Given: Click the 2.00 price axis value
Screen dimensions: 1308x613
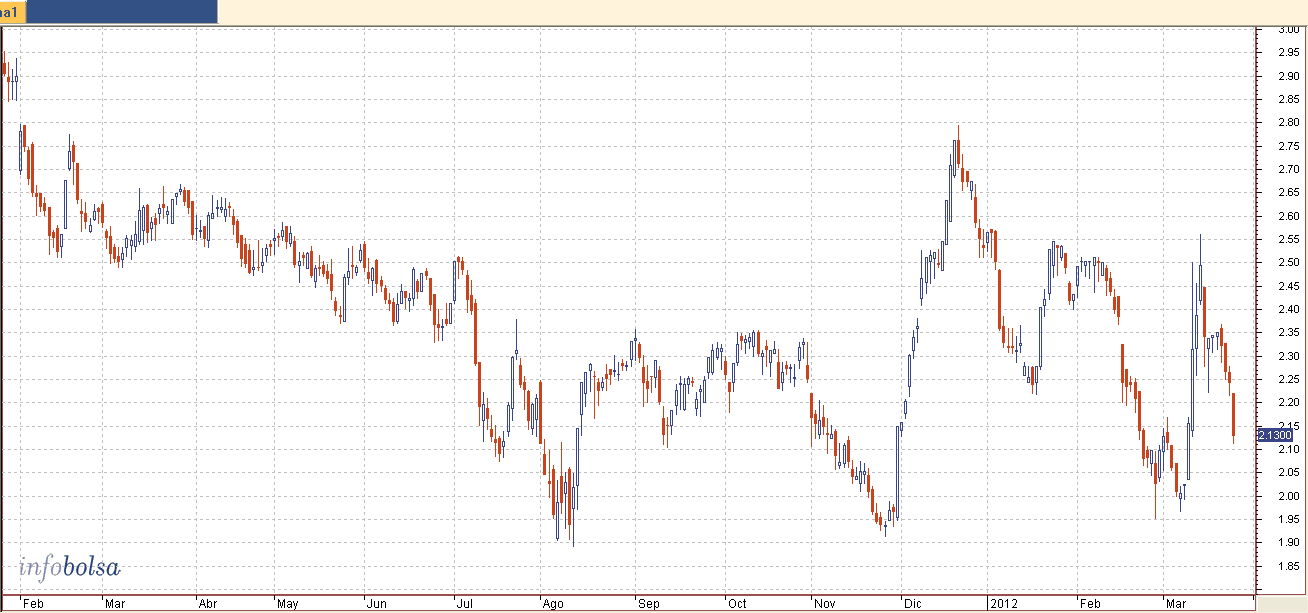Looking at the screenshot, I should (x=1289, y=496).
